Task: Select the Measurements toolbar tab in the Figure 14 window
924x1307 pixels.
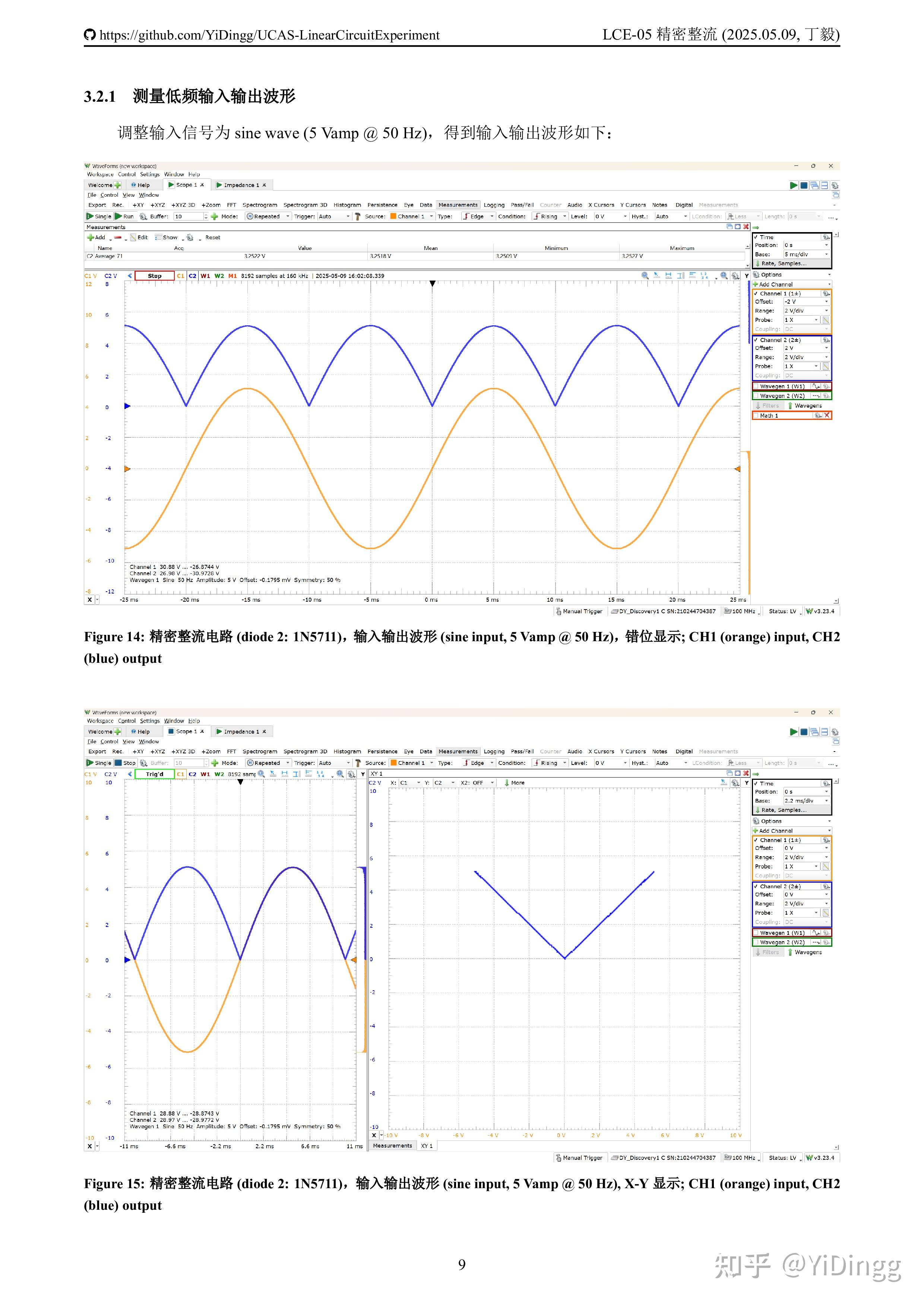Action: 458,205
